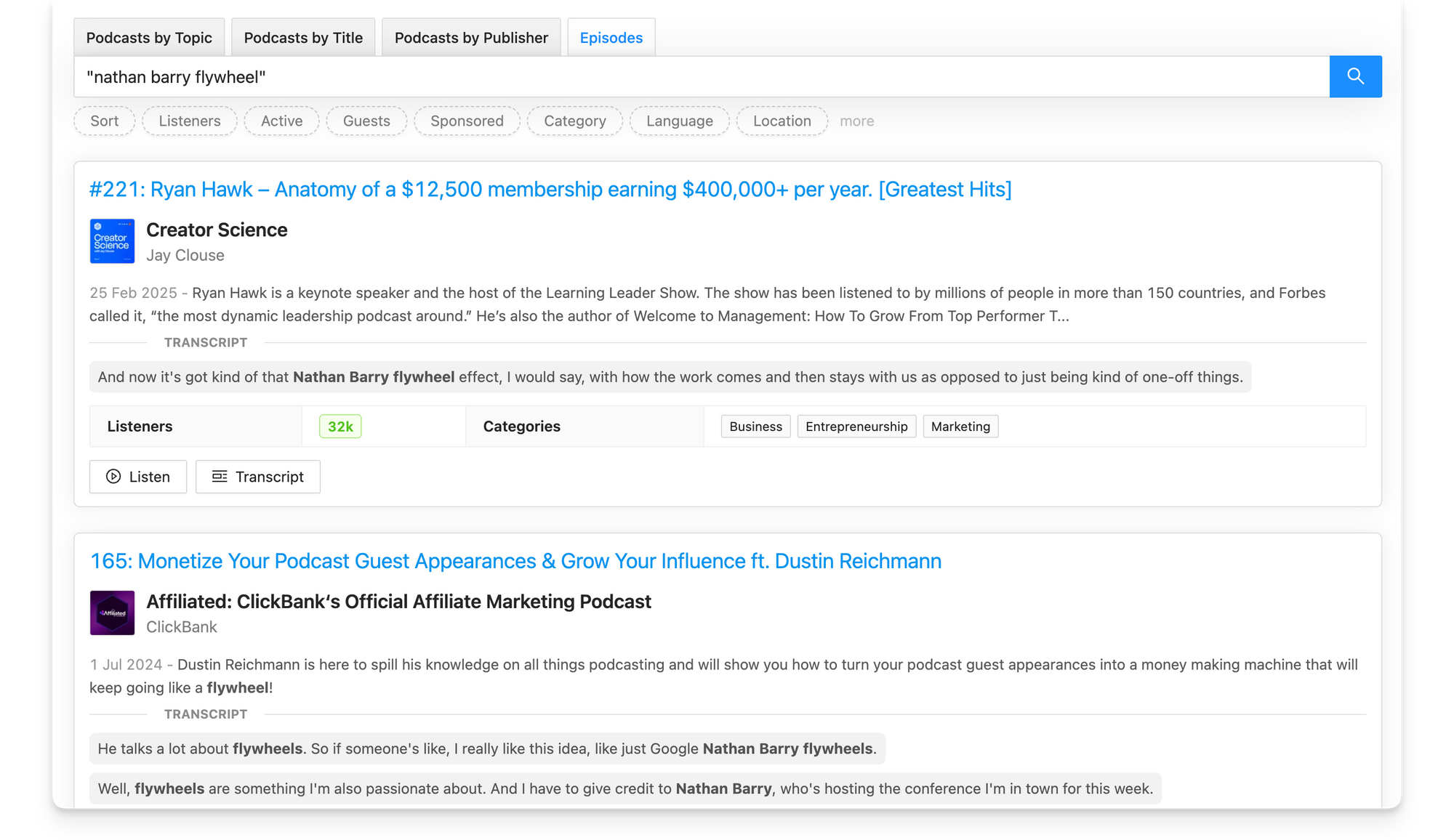The image size is (1454, 840).
Task: Open the Listeners filter
Action: 189,121
